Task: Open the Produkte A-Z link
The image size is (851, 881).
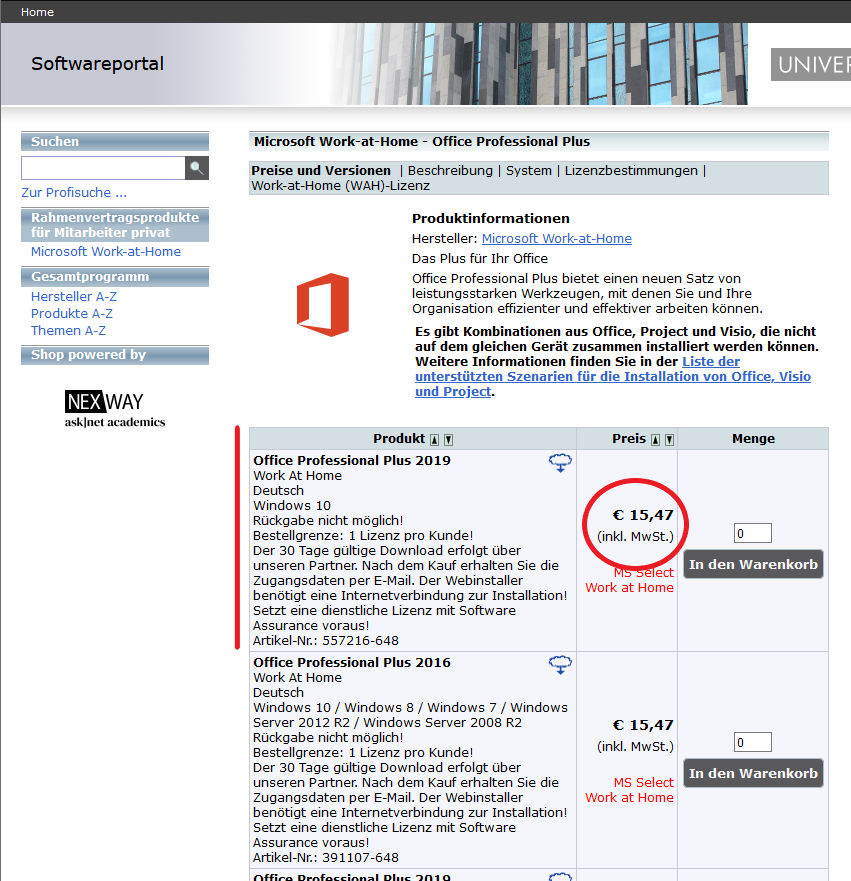Action: 72,314
